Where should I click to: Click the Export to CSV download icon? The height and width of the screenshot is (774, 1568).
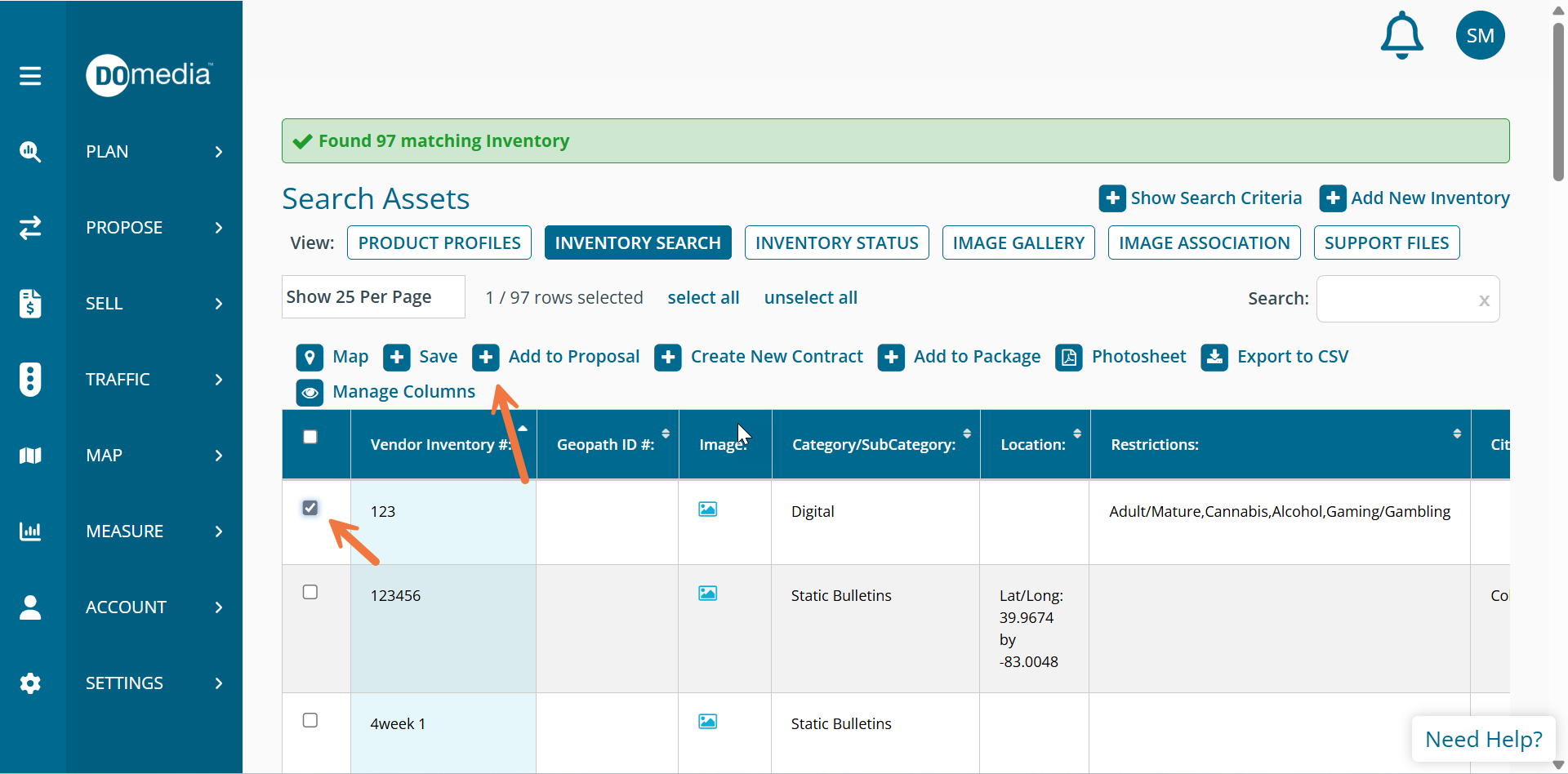[x=1214, y=358]
